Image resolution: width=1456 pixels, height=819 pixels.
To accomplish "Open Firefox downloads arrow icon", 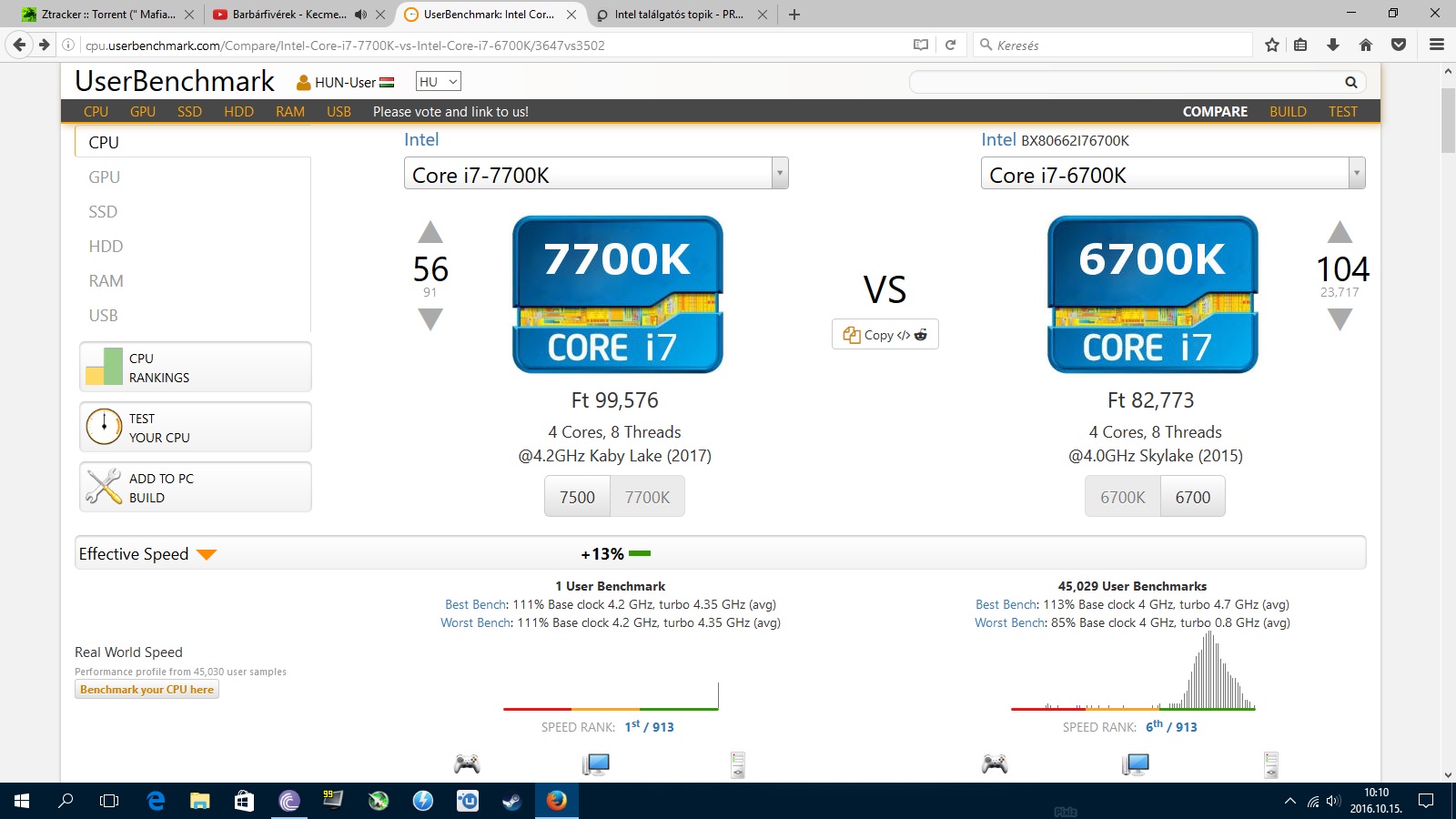I will point(1333,45).
